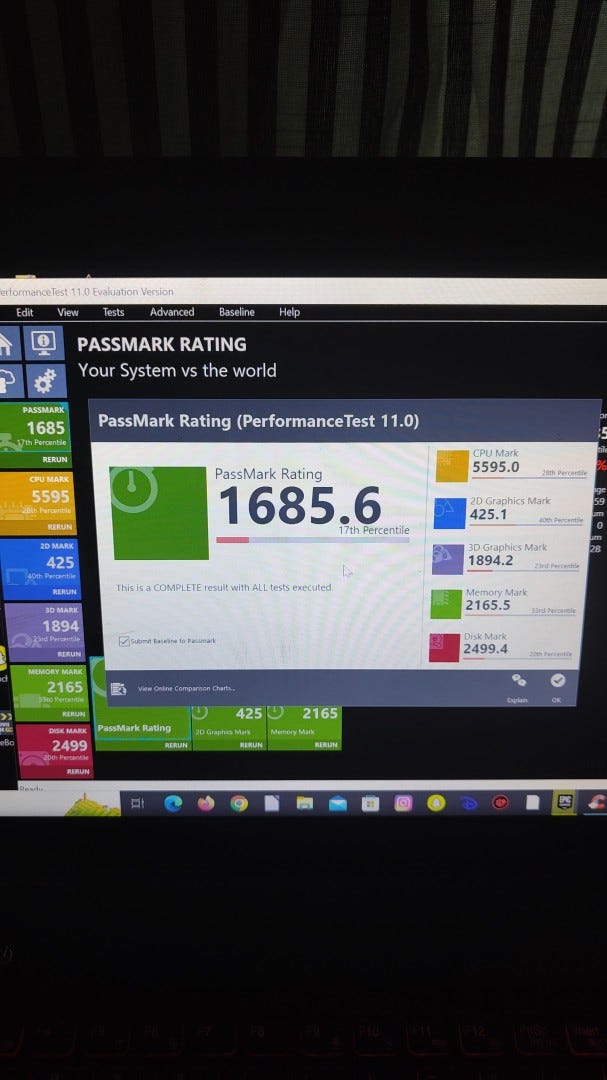Open Microsoft Store from the taskbar
Viewport: 607px width, 1080px height.
click(x=371, y=803)
